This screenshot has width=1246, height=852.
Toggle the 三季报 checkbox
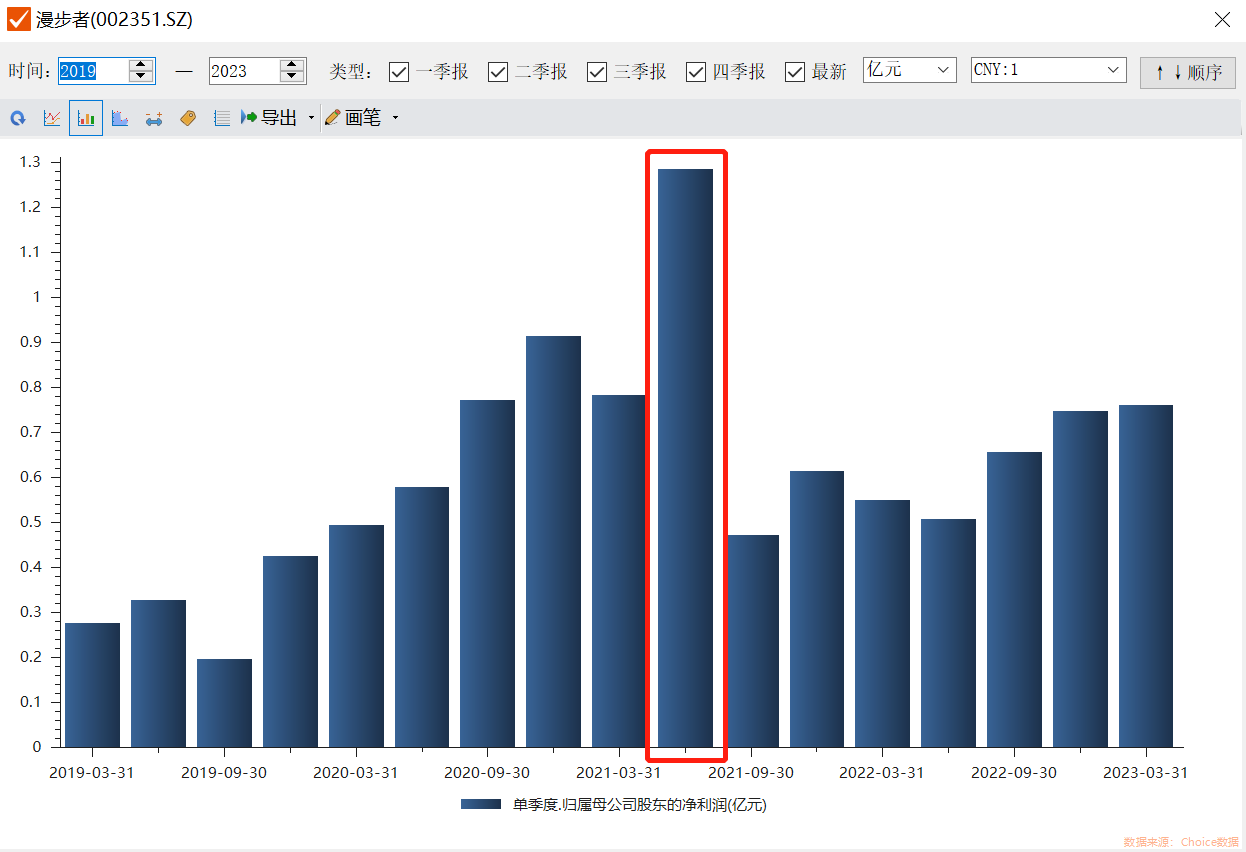(x=597, y=72)
